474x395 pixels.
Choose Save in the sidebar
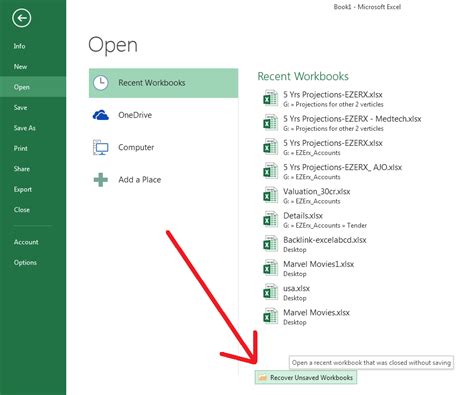click(20, 107)
